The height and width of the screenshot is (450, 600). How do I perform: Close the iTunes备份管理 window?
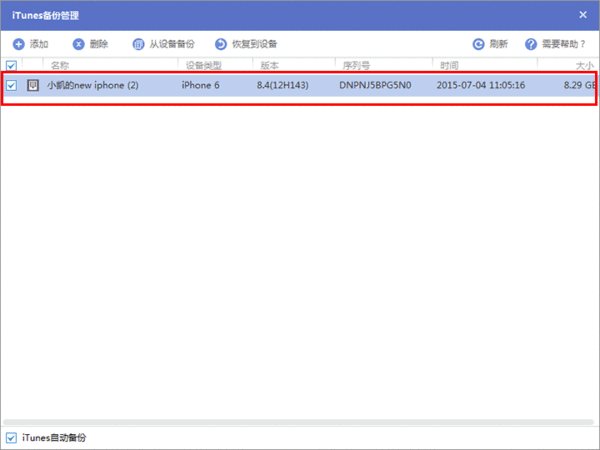click(x=583, y=15)
